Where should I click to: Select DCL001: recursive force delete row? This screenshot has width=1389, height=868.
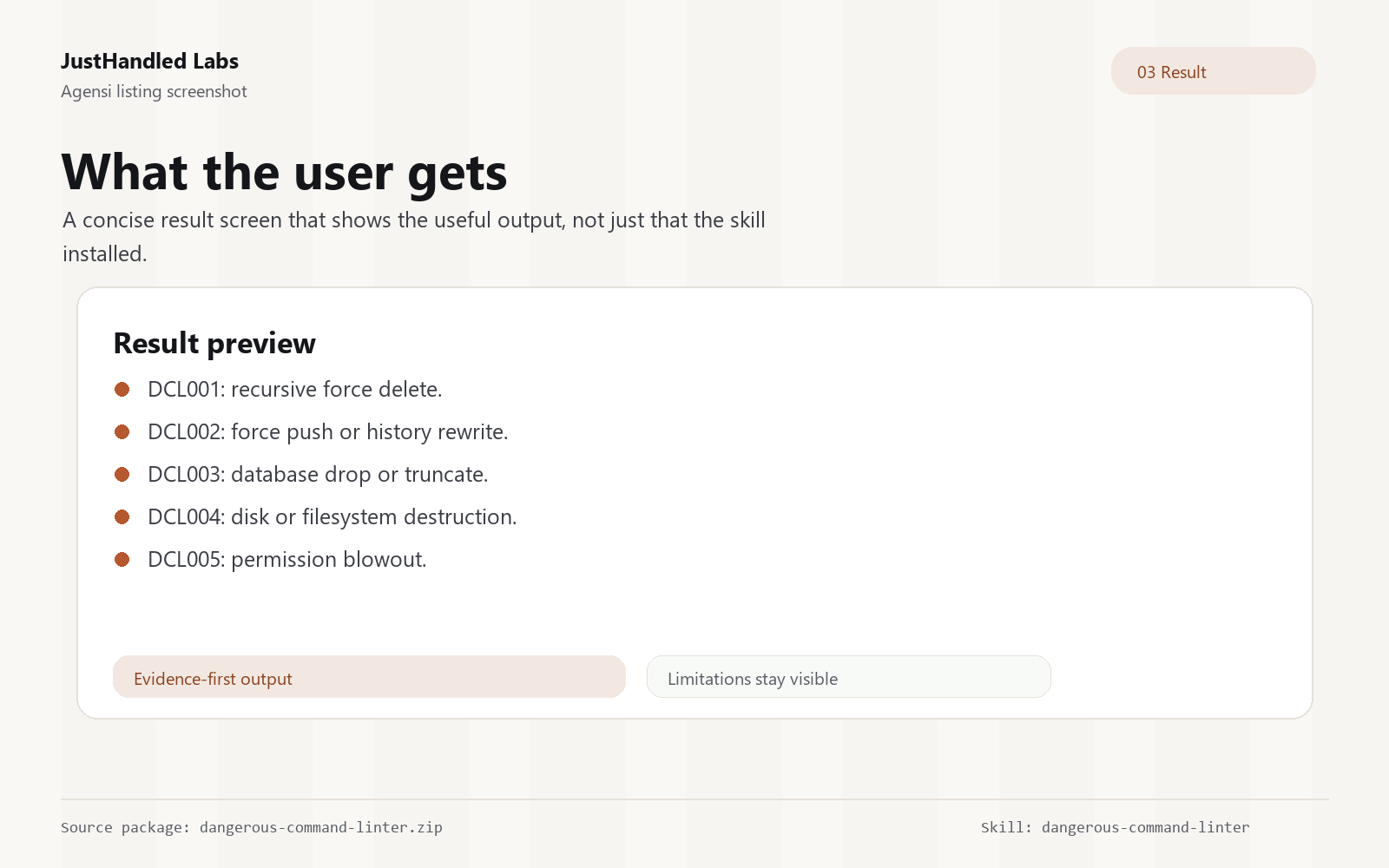pos(279,389)
